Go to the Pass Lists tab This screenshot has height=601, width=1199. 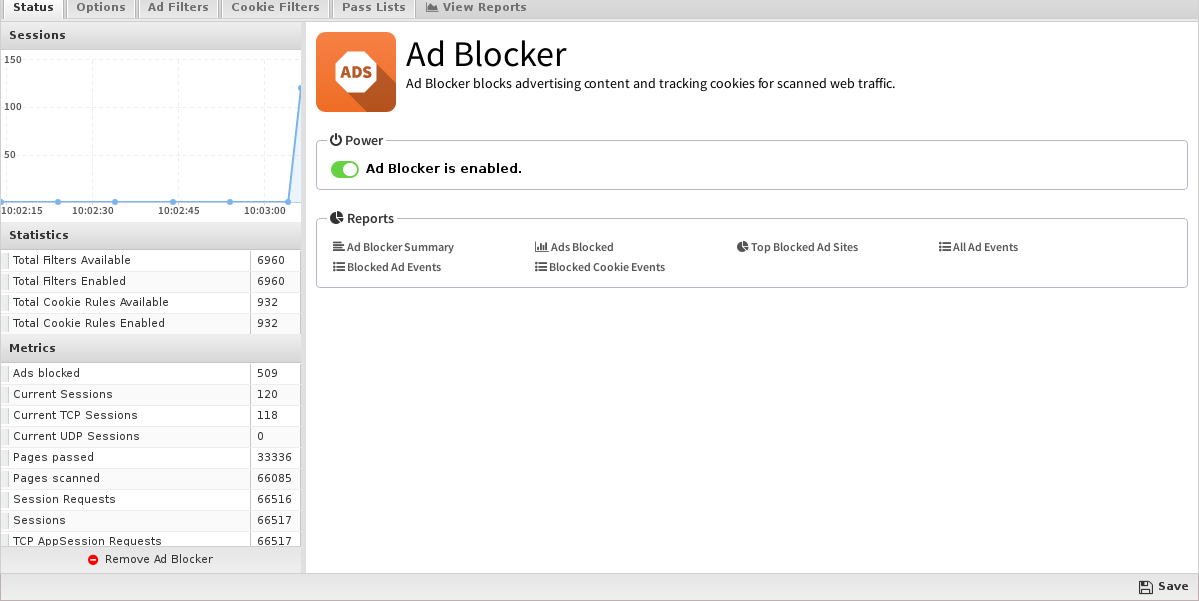[x=374, y=8]
